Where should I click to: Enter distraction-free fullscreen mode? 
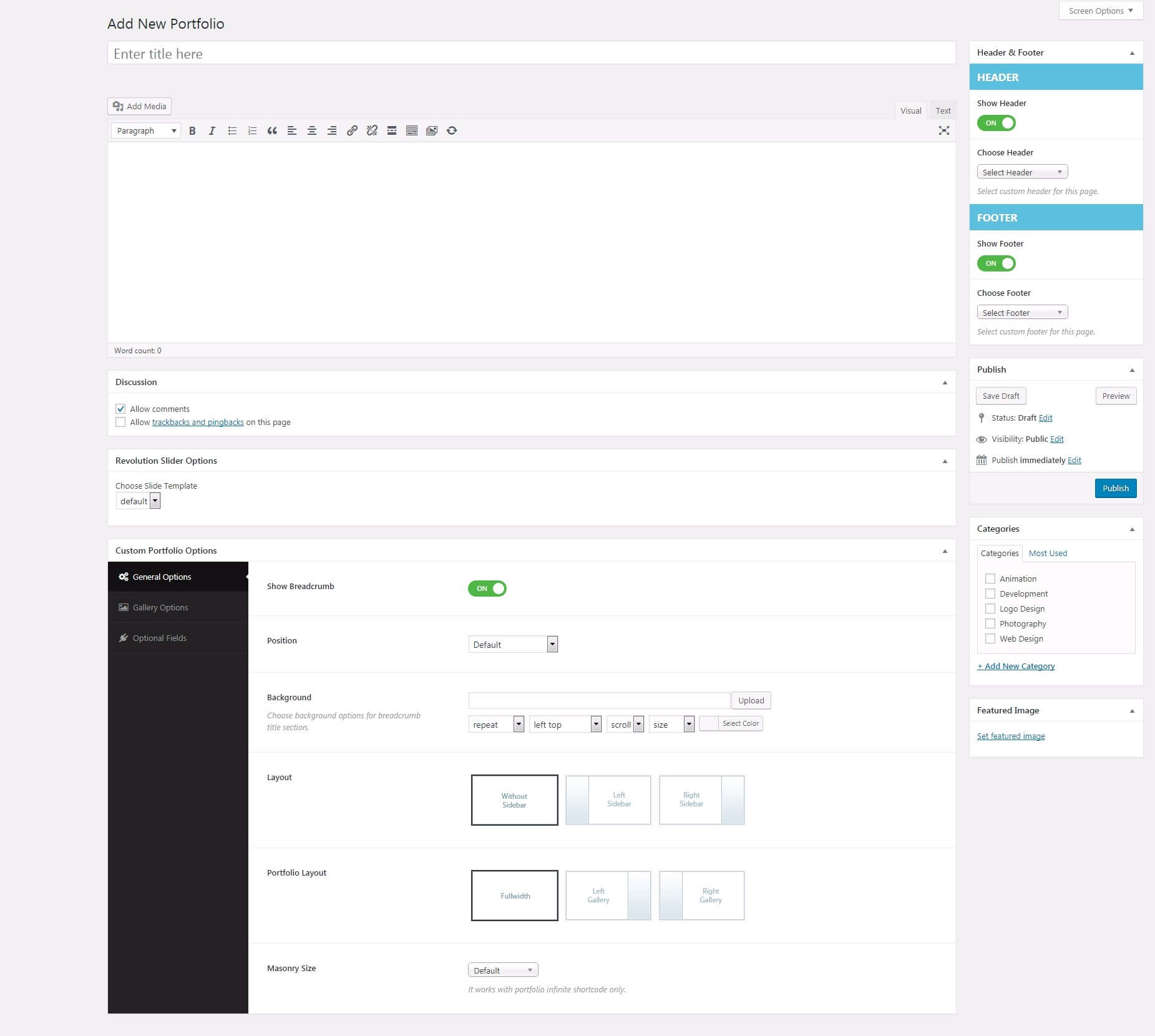pyautogui.click(x=944, y=130)
